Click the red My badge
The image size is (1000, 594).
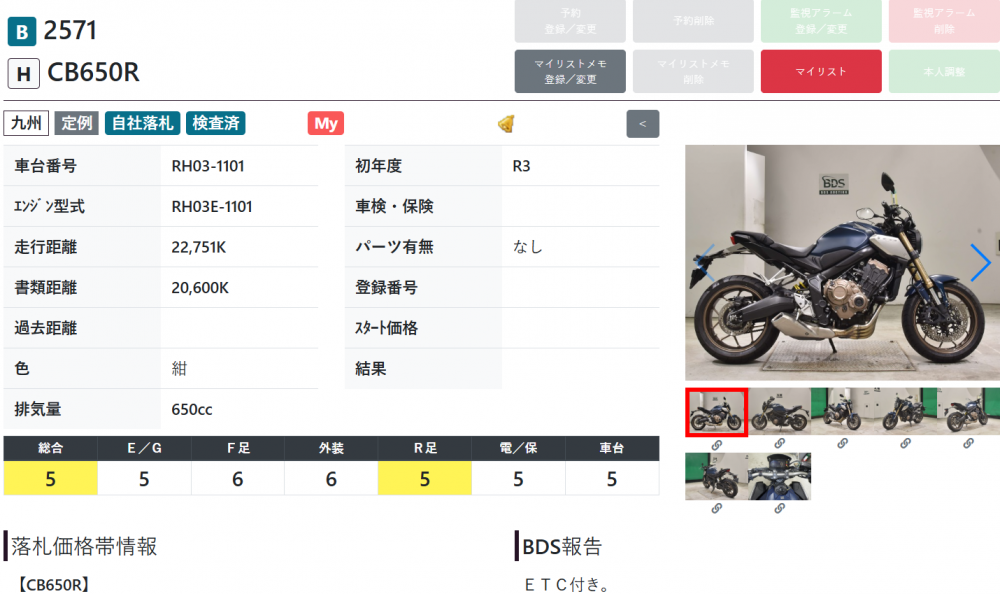(326, 123)
